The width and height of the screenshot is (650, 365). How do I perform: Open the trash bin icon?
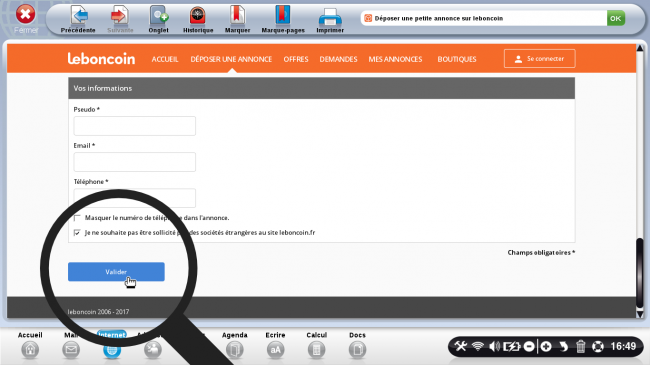(x=580, y=346)
